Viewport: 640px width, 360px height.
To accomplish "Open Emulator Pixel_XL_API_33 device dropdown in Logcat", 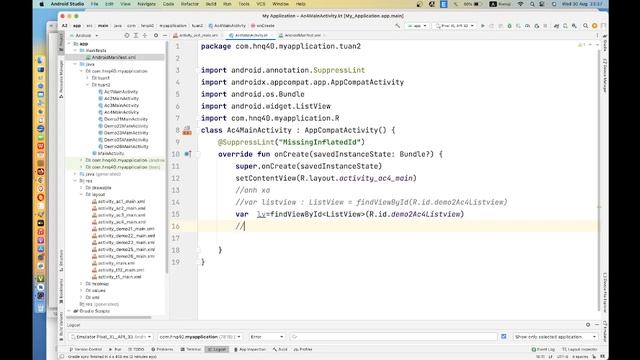I will click(x=111, y=337).
